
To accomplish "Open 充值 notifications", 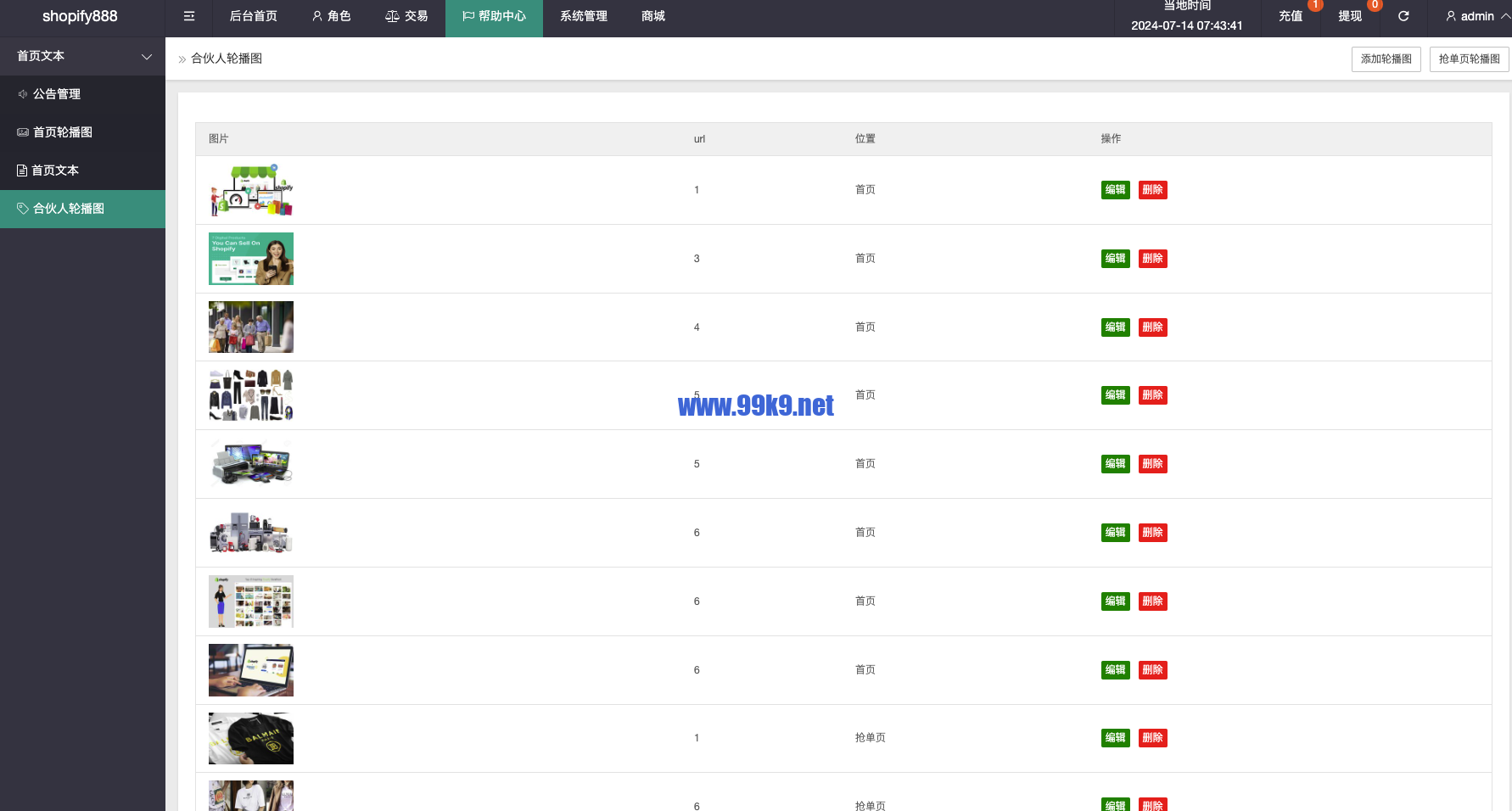I will pos(1291,16).
